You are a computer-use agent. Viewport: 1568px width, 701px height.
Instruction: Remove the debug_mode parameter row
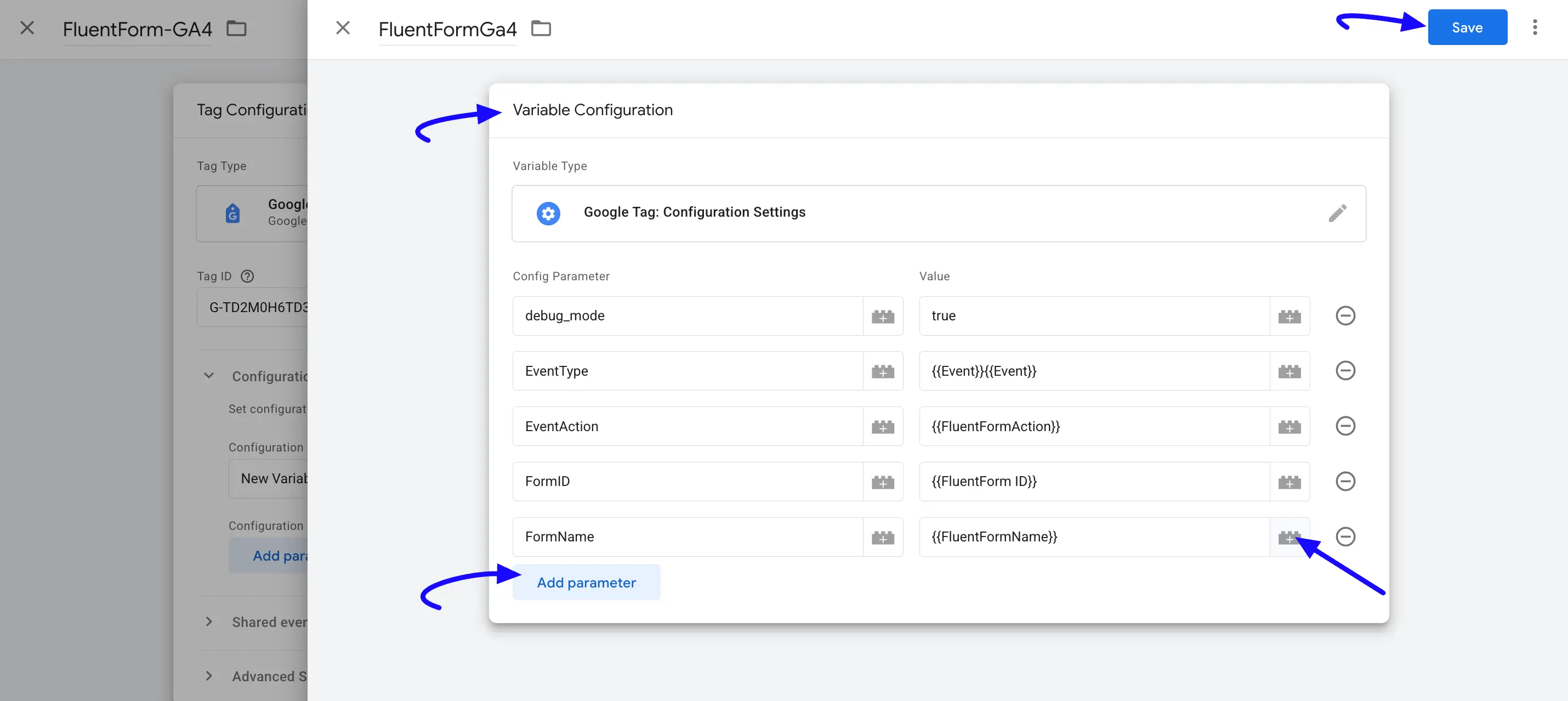coord(1345,315)
